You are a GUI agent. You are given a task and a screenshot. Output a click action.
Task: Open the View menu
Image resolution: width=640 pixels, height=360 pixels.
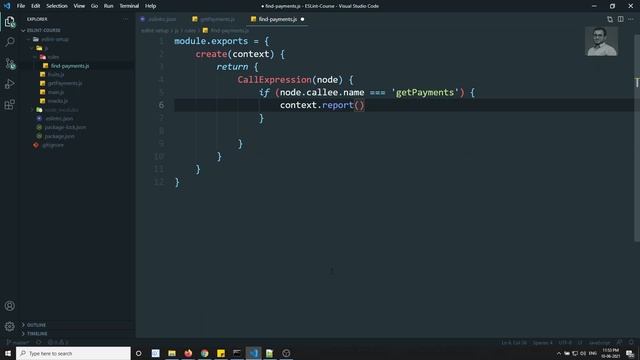pyautogui.click(x=79, y=6)
